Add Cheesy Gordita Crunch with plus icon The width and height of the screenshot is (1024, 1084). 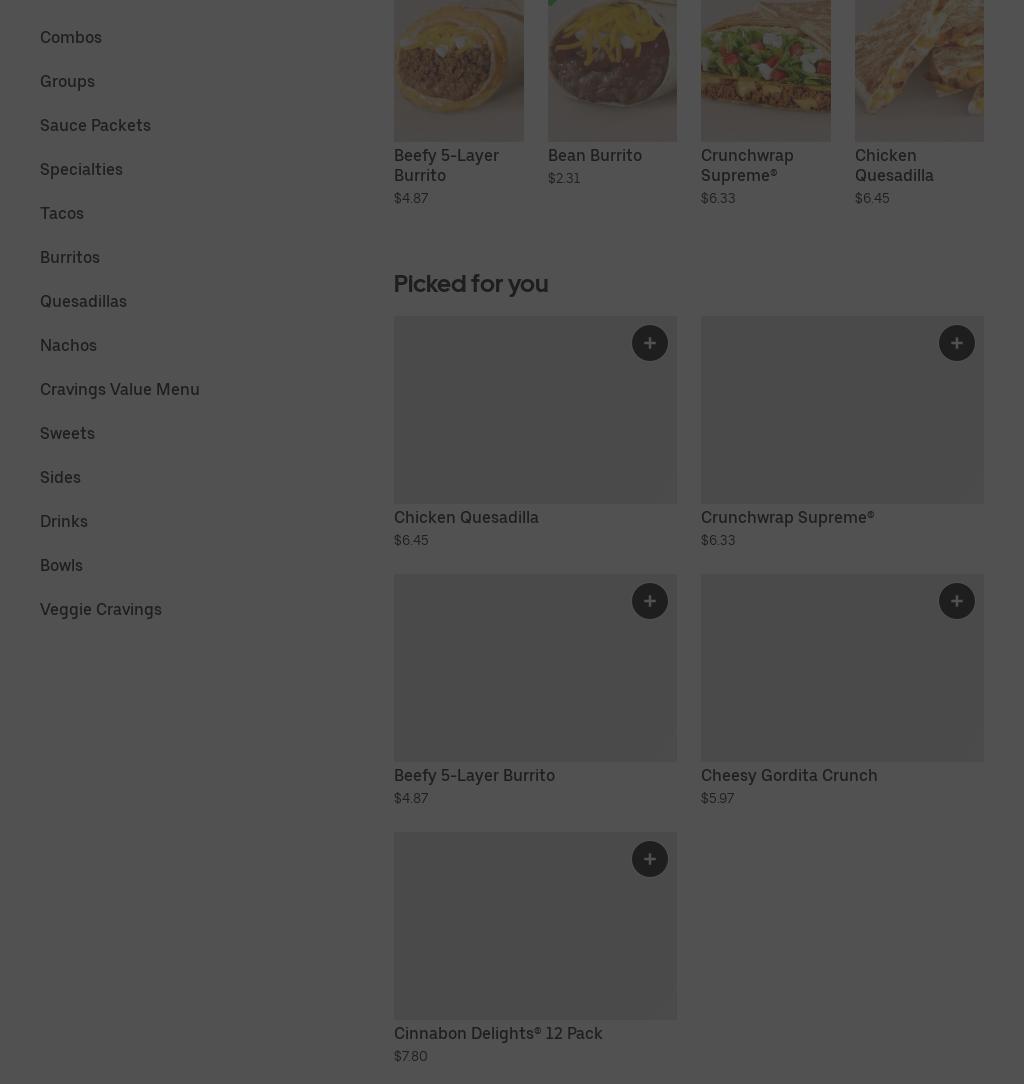tap(956, 601)
